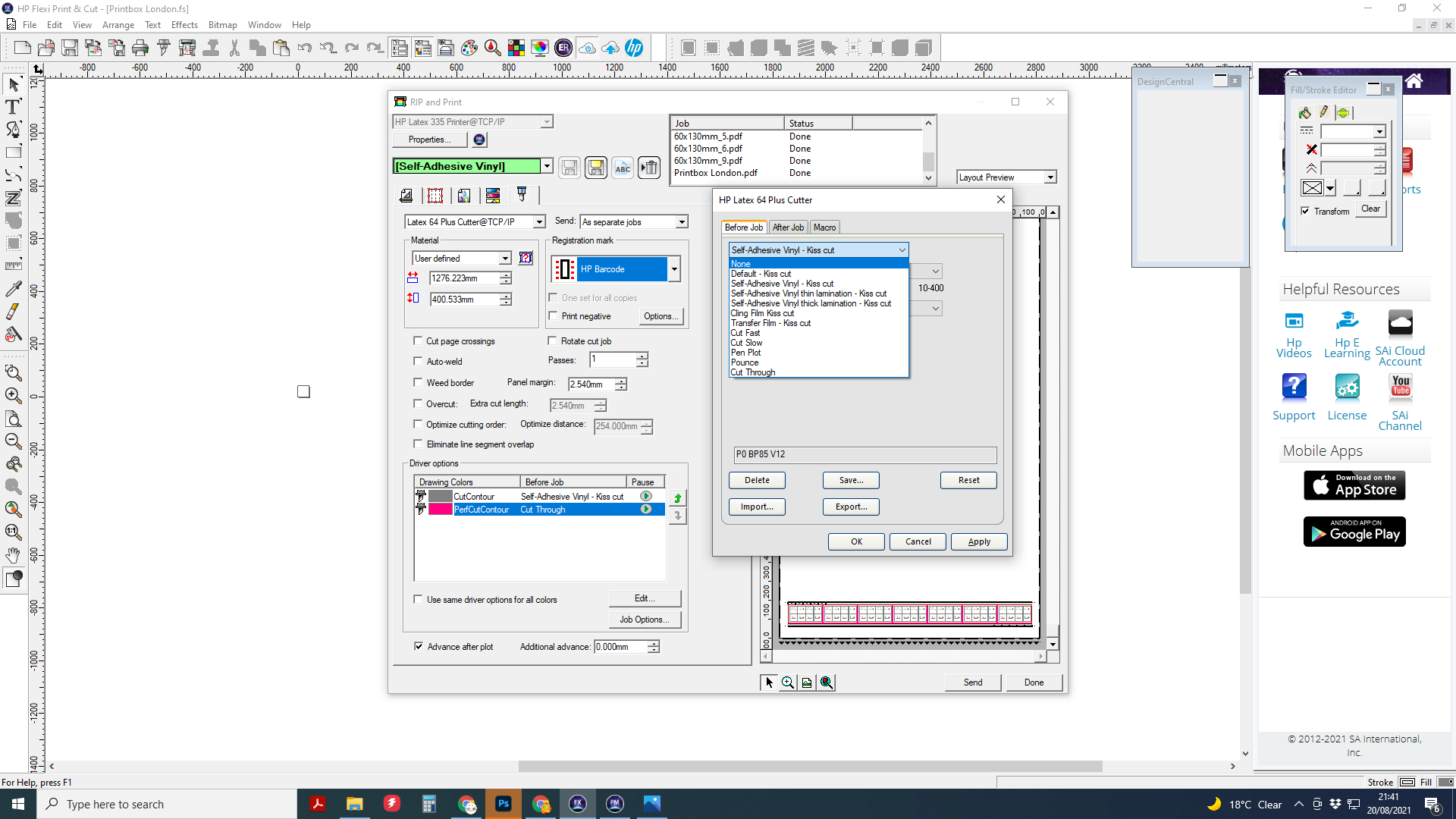Enable Cut page crossings checkbox
Screen dimensions: 1456x819
pyautogui.click(x=418, y=341)
